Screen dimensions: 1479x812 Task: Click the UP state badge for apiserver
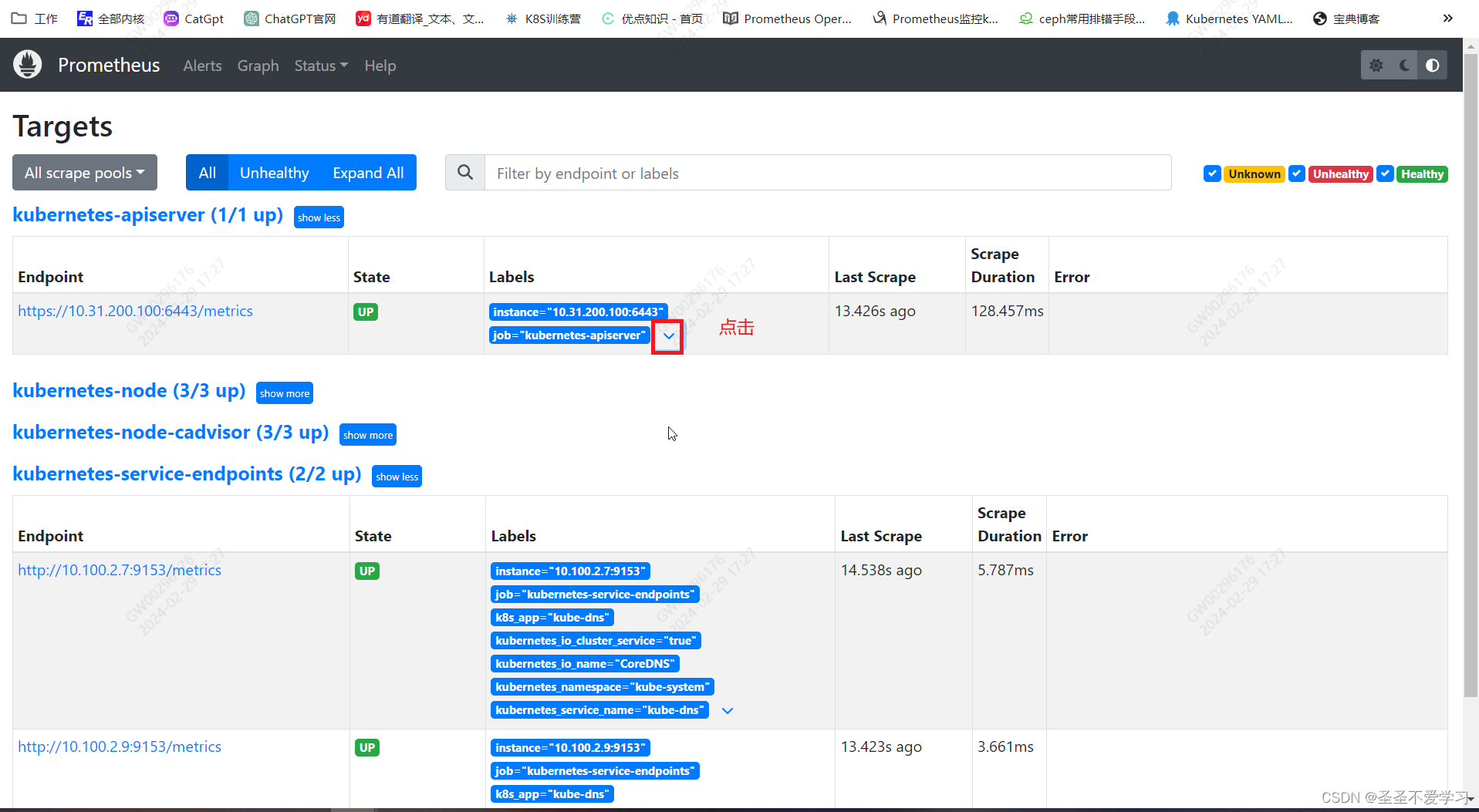(366, 312)
